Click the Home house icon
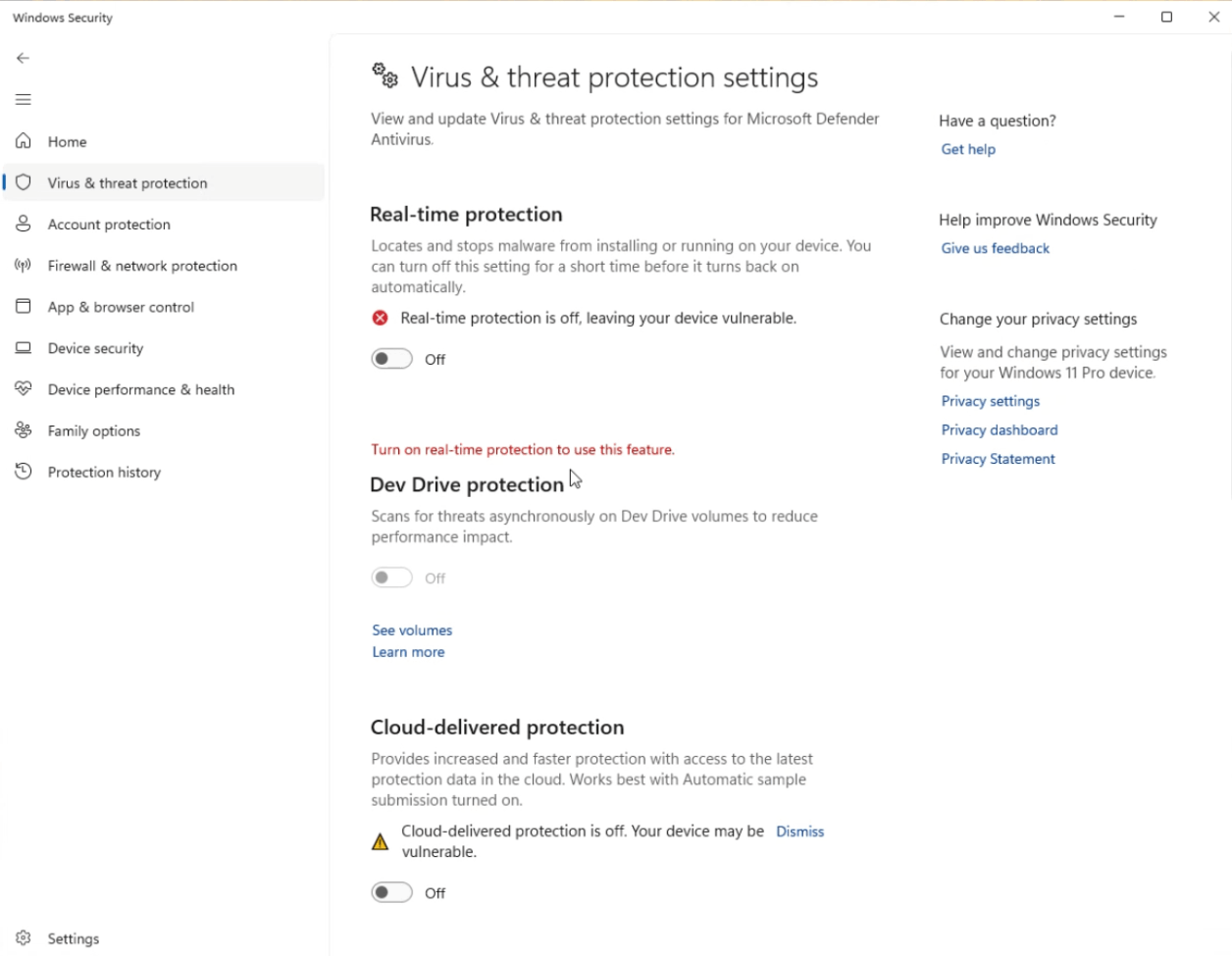 click(x=24, y=141)
